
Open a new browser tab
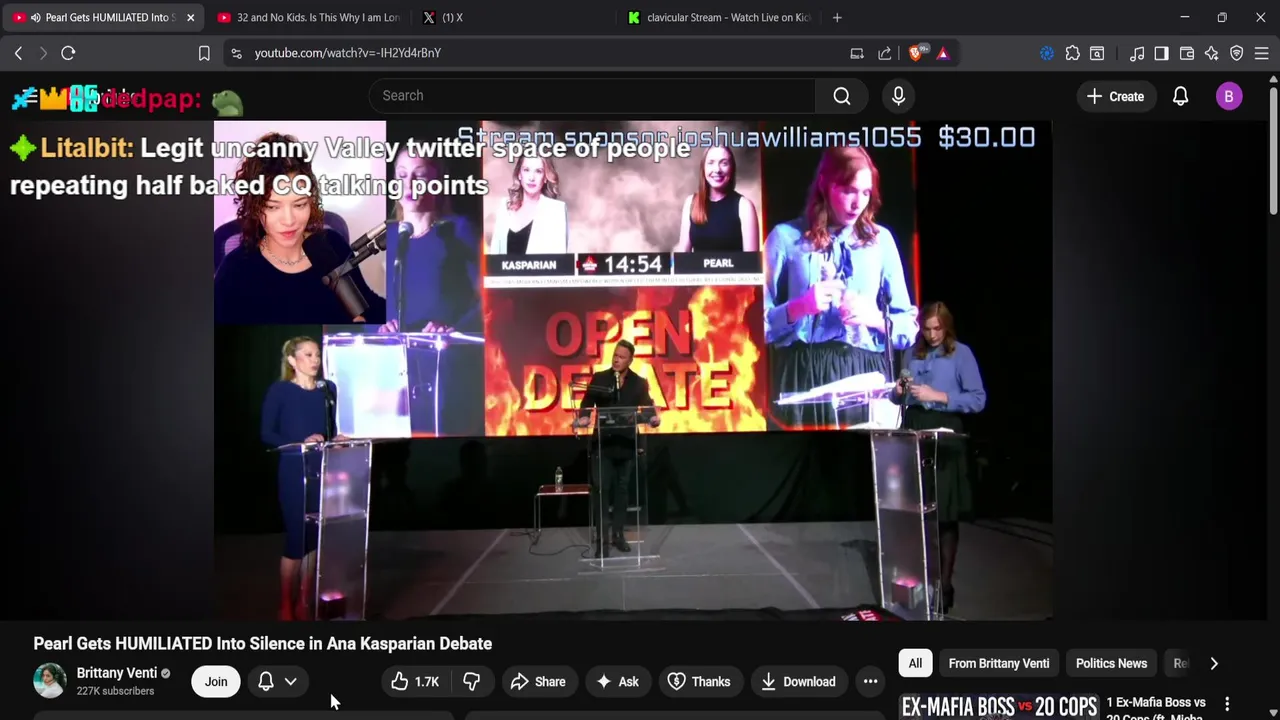(x=837, y=17)
